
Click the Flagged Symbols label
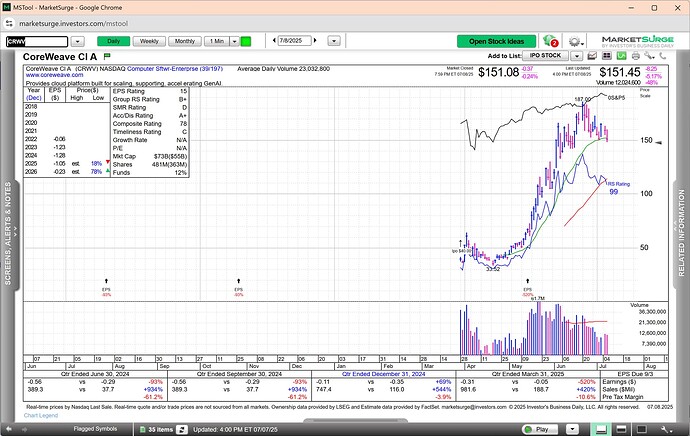[x=95, y=429]
